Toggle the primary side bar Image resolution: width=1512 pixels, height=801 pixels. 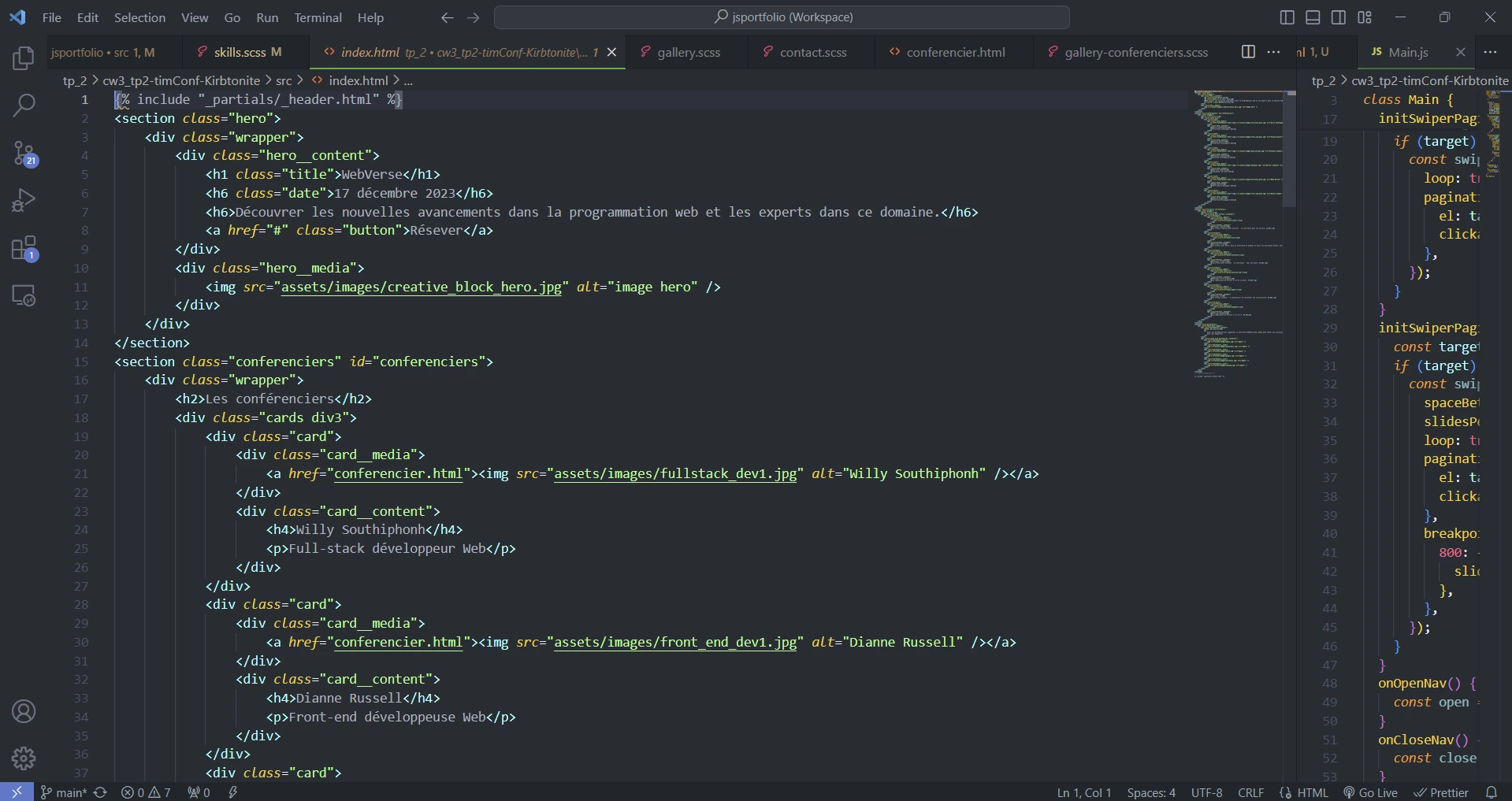tap(1287, 17)
